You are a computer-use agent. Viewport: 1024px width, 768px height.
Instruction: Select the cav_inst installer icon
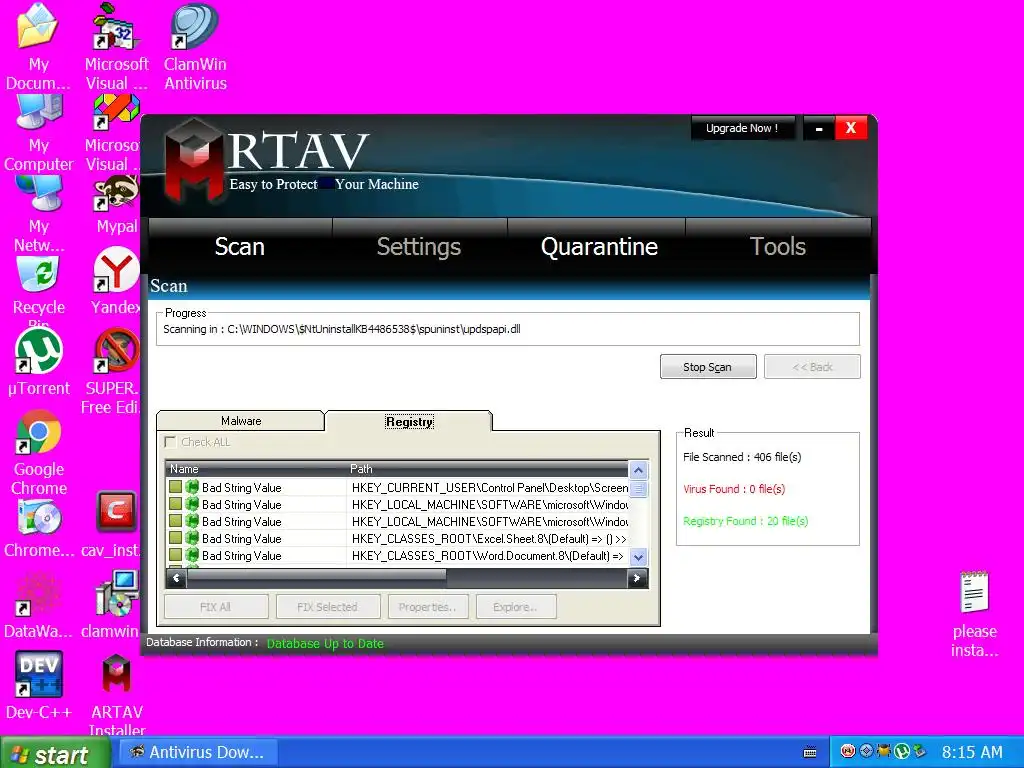(111, 526)
